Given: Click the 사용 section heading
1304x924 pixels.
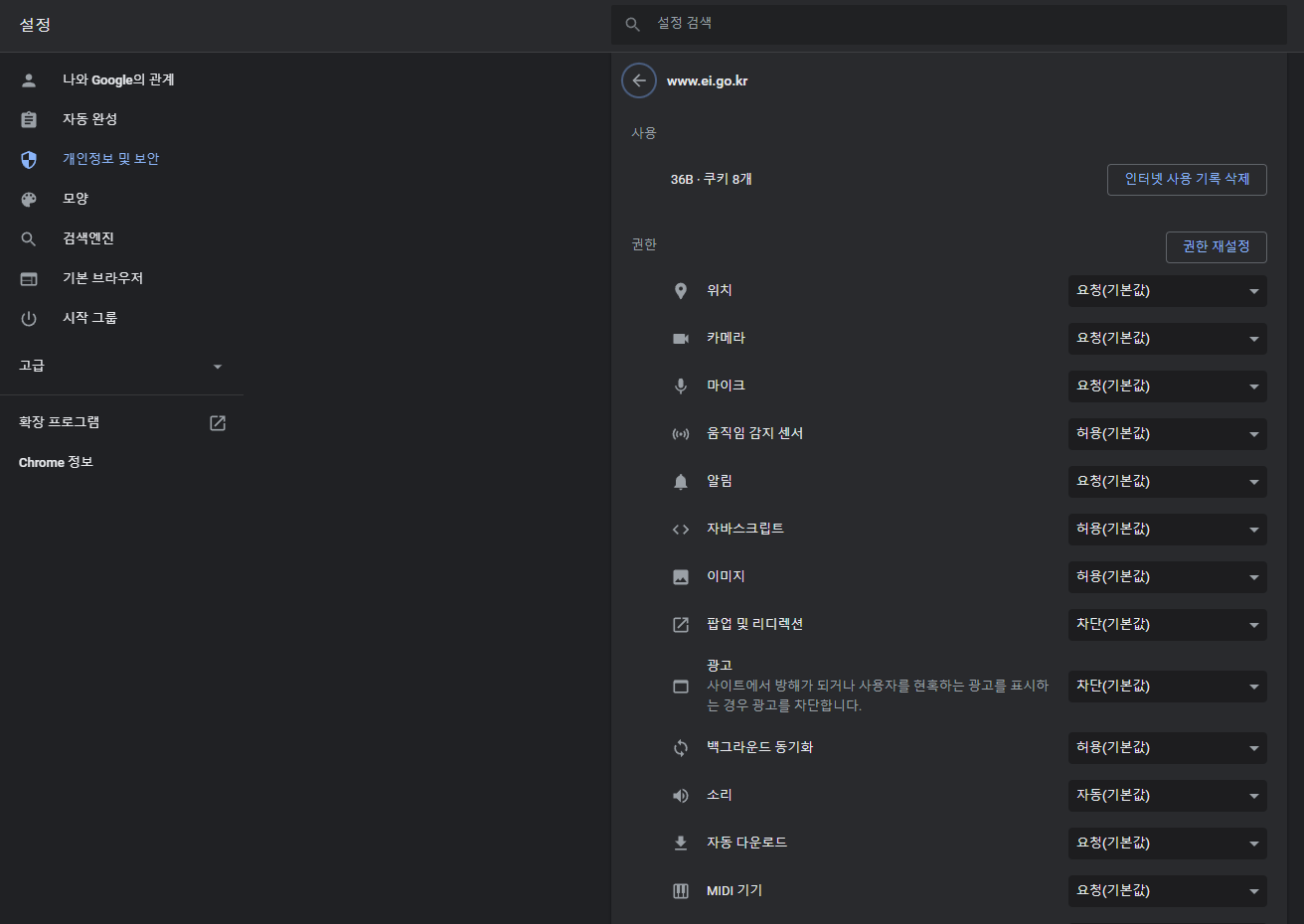Looking at the screenshot, I should click(x=644, y=133).
